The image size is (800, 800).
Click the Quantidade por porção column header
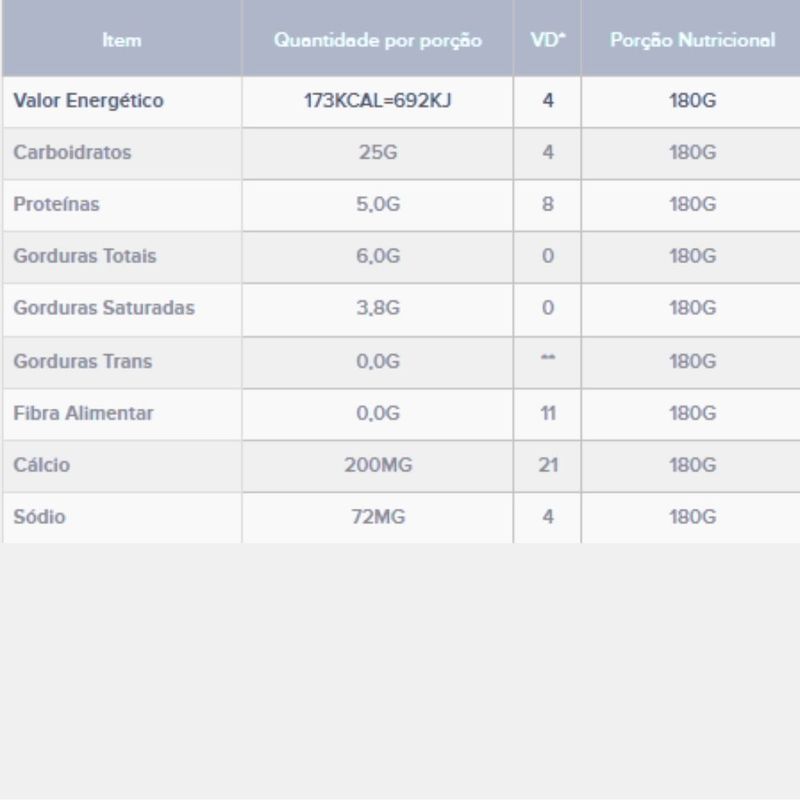point(377,41)
